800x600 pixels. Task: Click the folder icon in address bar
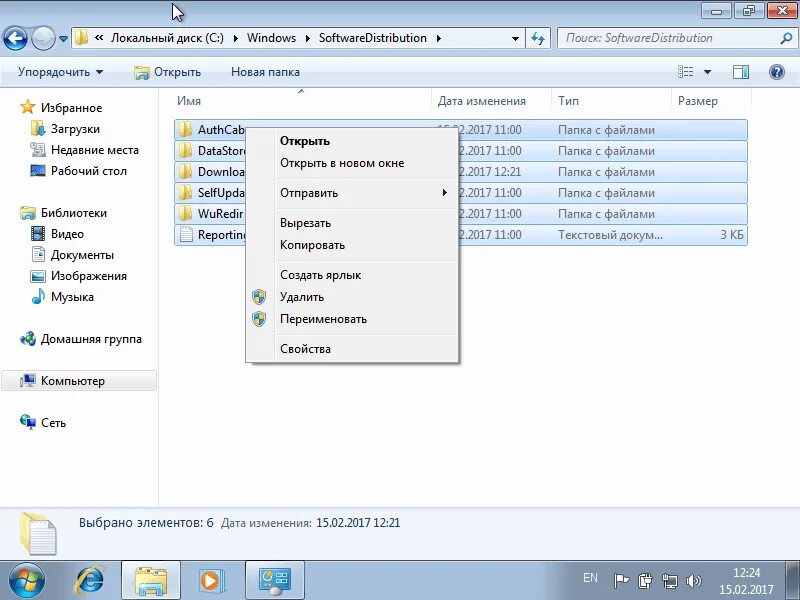pyautogui.click(x=81, y=38)
